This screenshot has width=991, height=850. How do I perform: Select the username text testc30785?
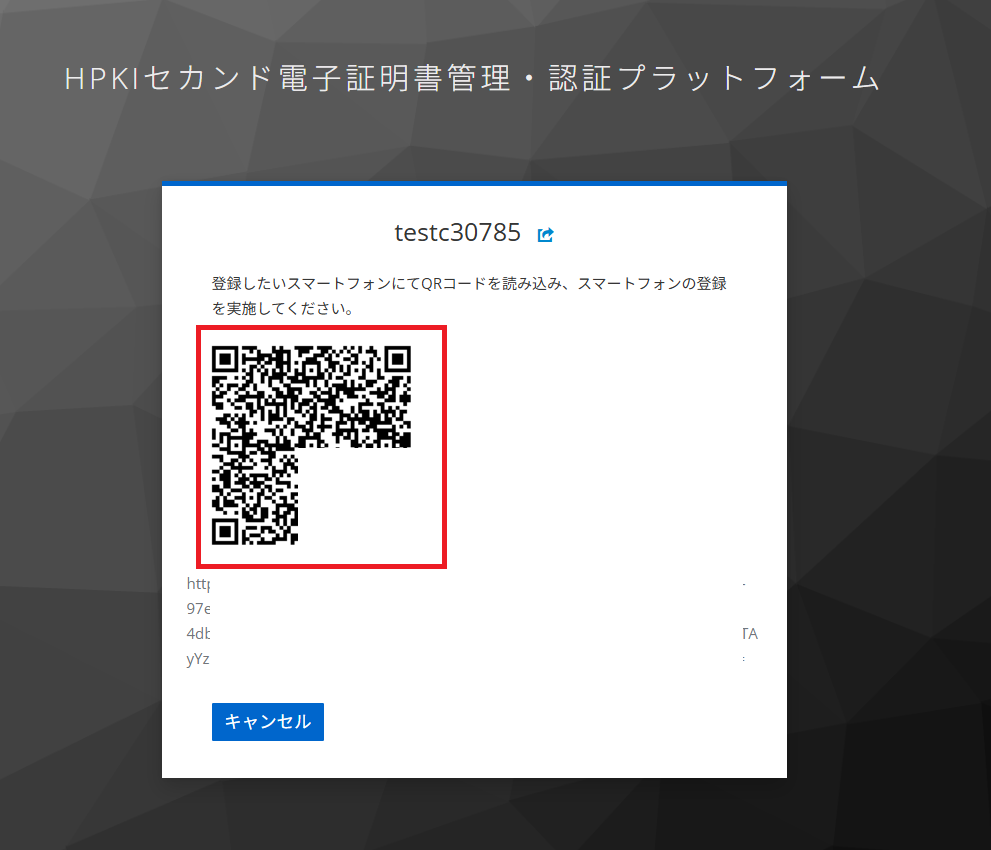458,233
